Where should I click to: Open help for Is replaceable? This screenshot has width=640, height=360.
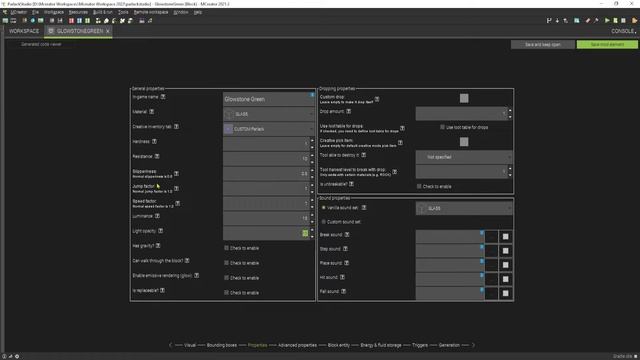pos(162,290)
